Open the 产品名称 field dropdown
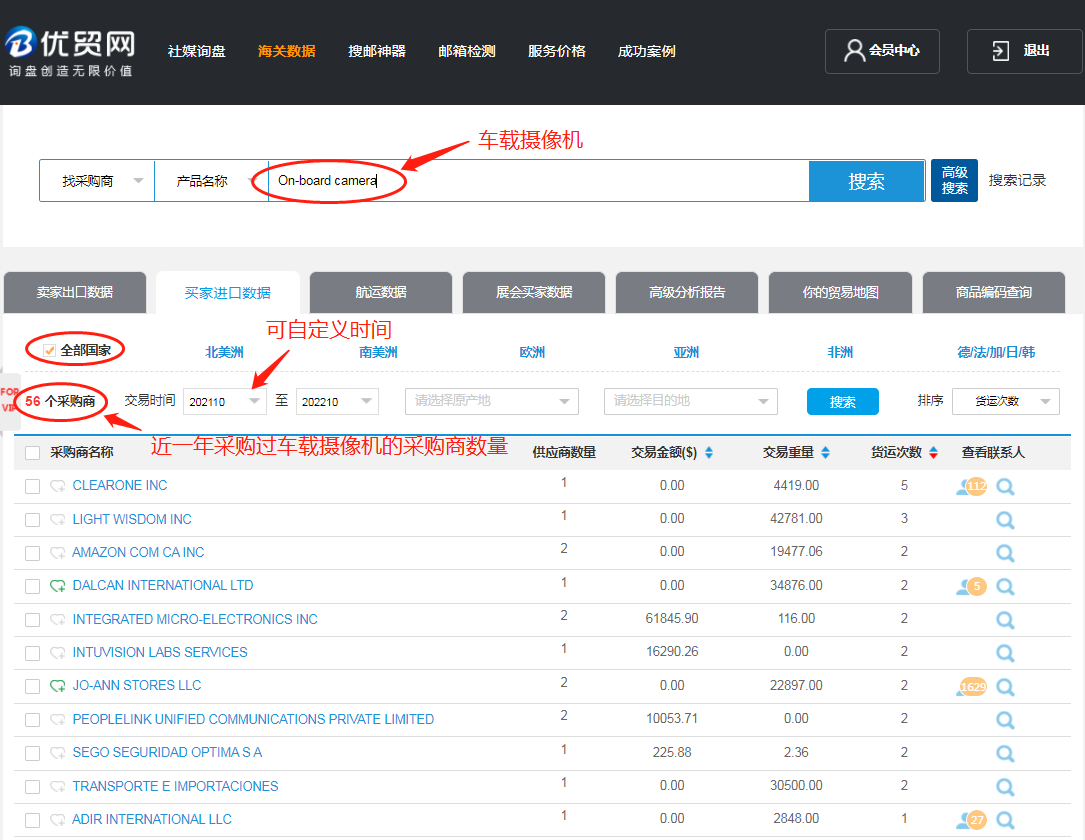 point(212,181)
